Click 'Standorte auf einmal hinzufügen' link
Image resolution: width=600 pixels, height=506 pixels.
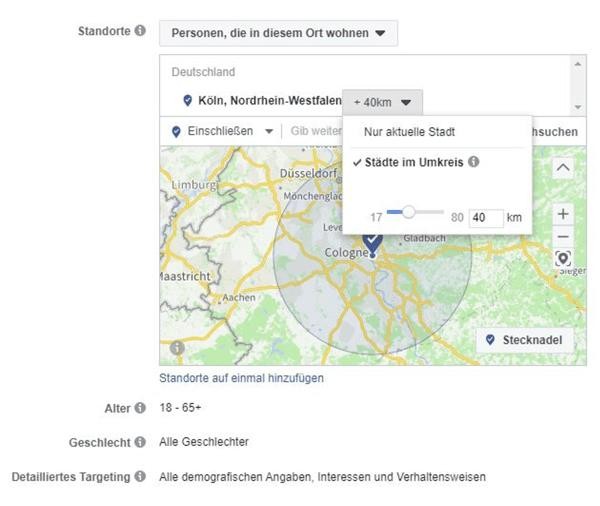point(241,378)
